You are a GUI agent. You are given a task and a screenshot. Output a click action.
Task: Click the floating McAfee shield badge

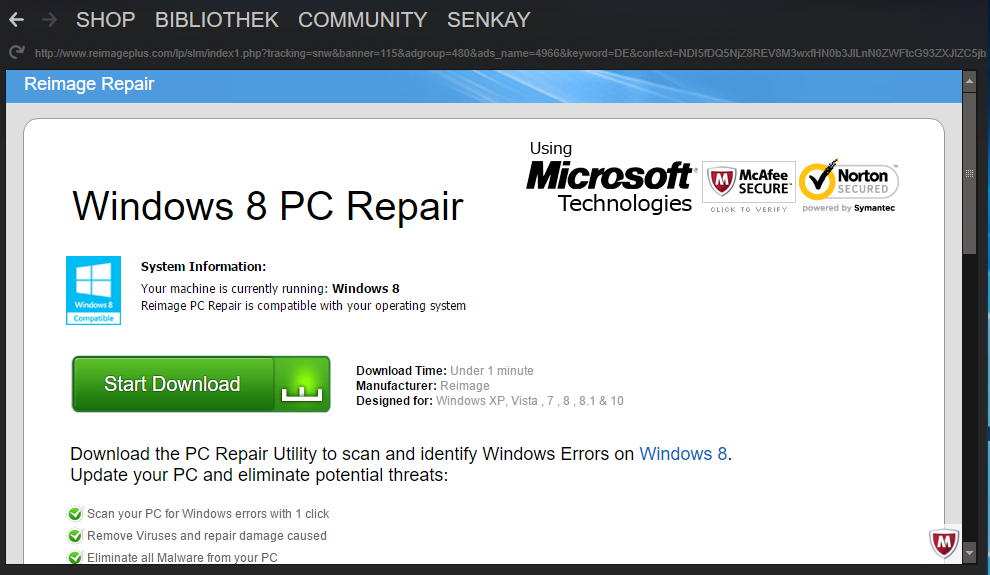click(x=944, y=542)
